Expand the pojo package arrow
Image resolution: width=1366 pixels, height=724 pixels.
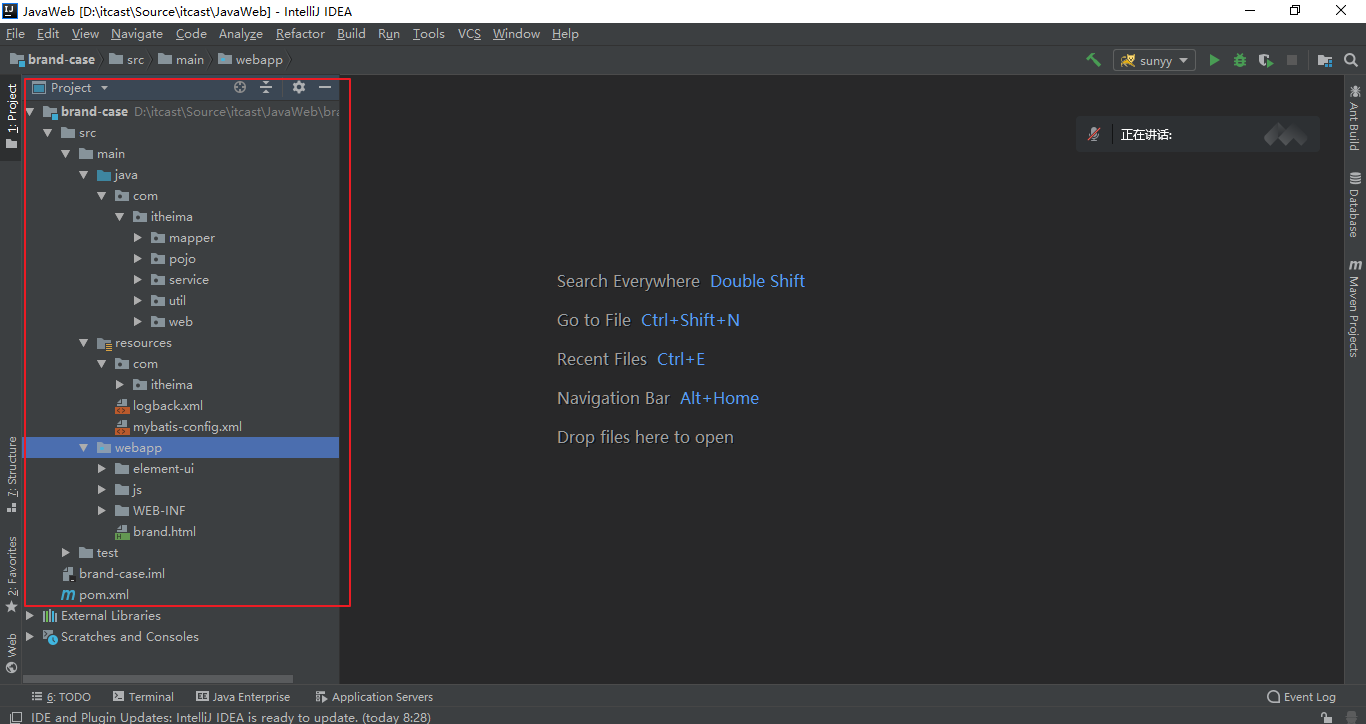139,259
